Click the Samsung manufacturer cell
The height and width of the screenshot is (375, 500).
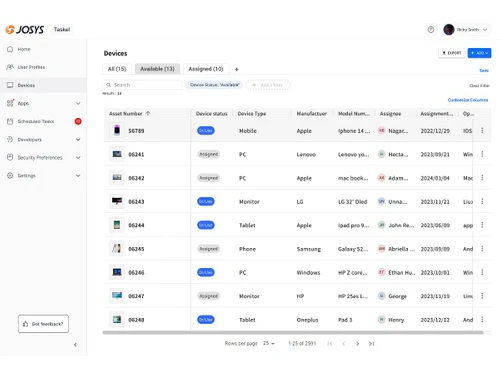pos(309,249)
